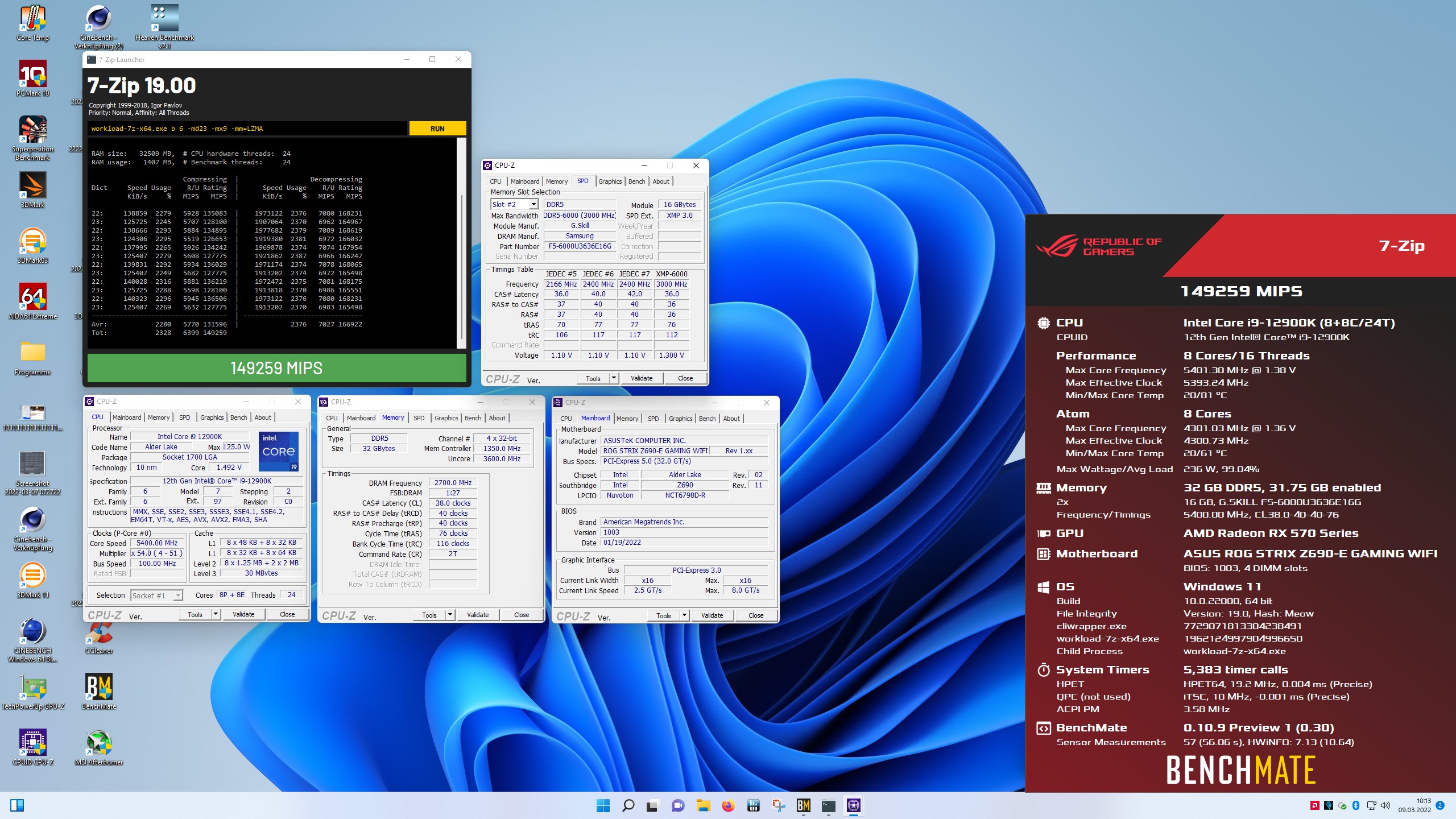The width and height of the screenshot is (1456, 819).
Task: Open the PCMark 10 desktop icon
Action: click(33, 78)
